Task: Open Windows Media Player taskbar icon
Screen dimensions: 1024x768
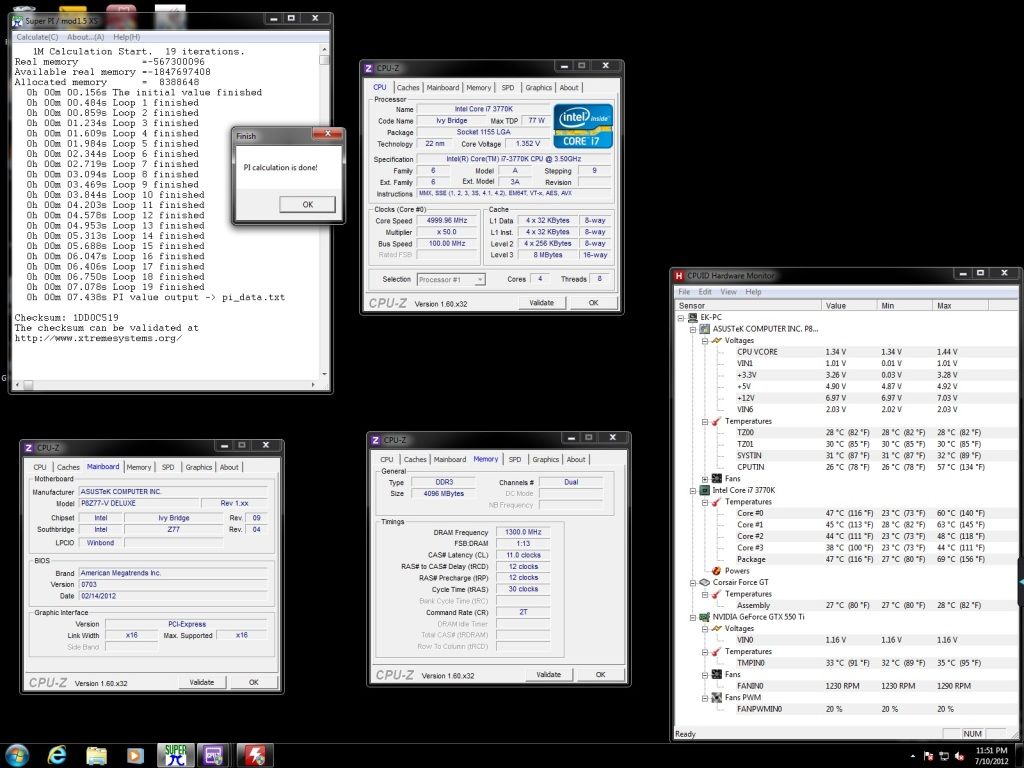Action: pyautogui.click(x=135, y=756)
